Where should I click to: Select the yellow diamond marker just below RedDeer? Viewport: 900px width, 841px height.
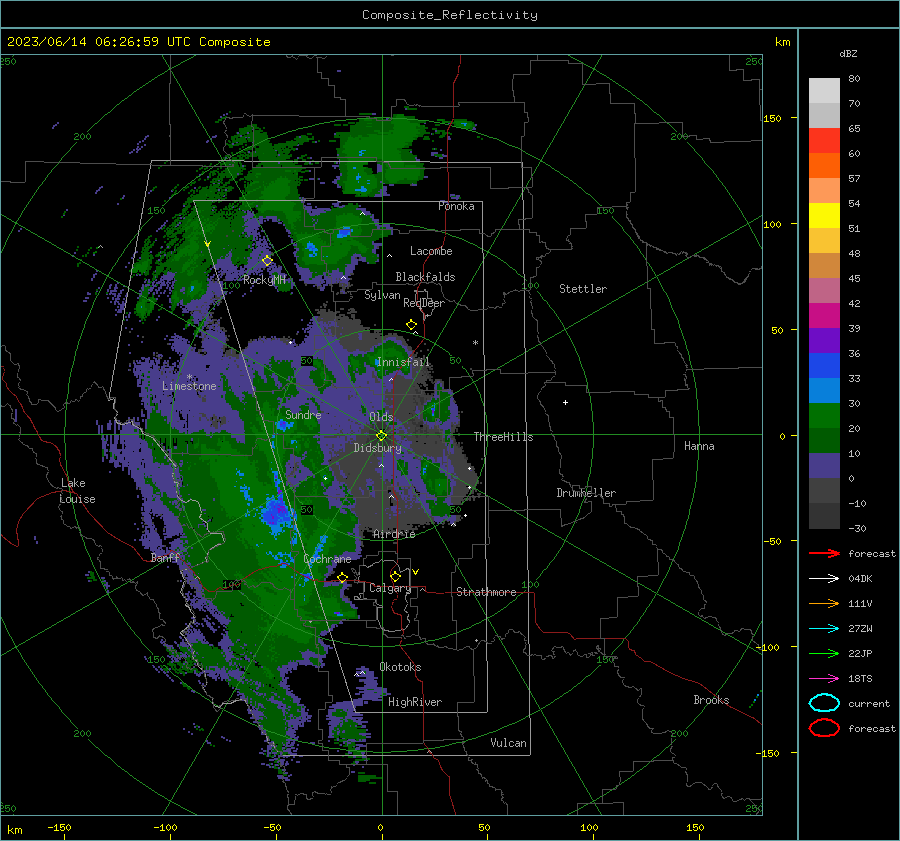pyautogui.click(x=412, y=325)
